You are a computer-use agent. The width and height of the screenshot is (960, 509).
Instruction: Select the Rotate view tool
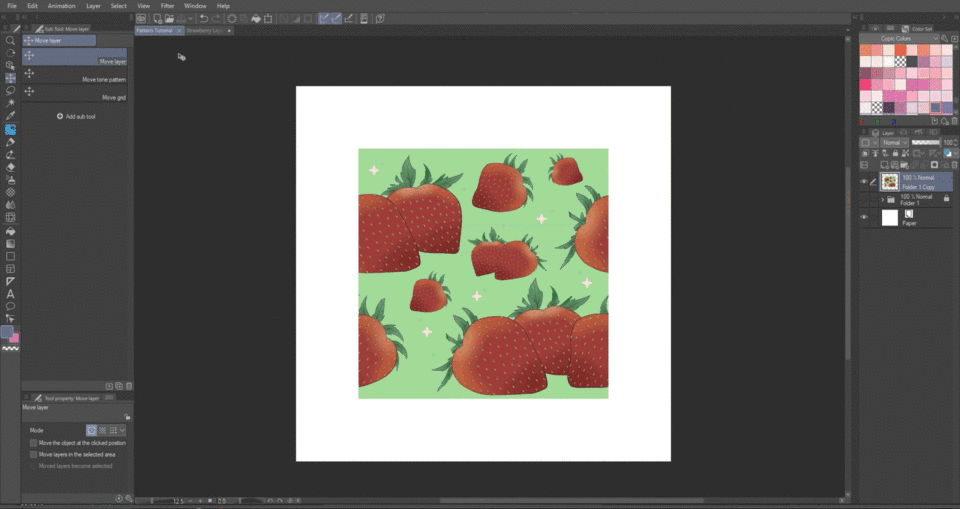[10, 53]
